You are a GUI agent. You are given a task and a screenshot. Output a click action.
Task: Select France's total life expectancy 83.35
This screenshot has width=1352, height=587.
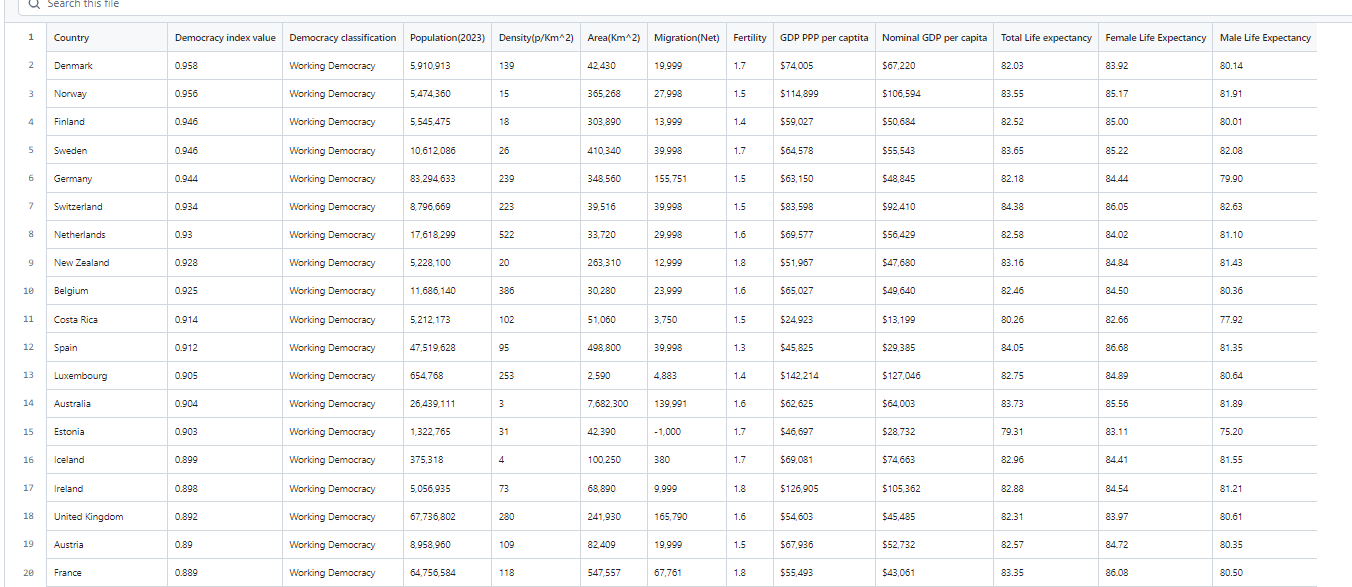[1012, 573]
